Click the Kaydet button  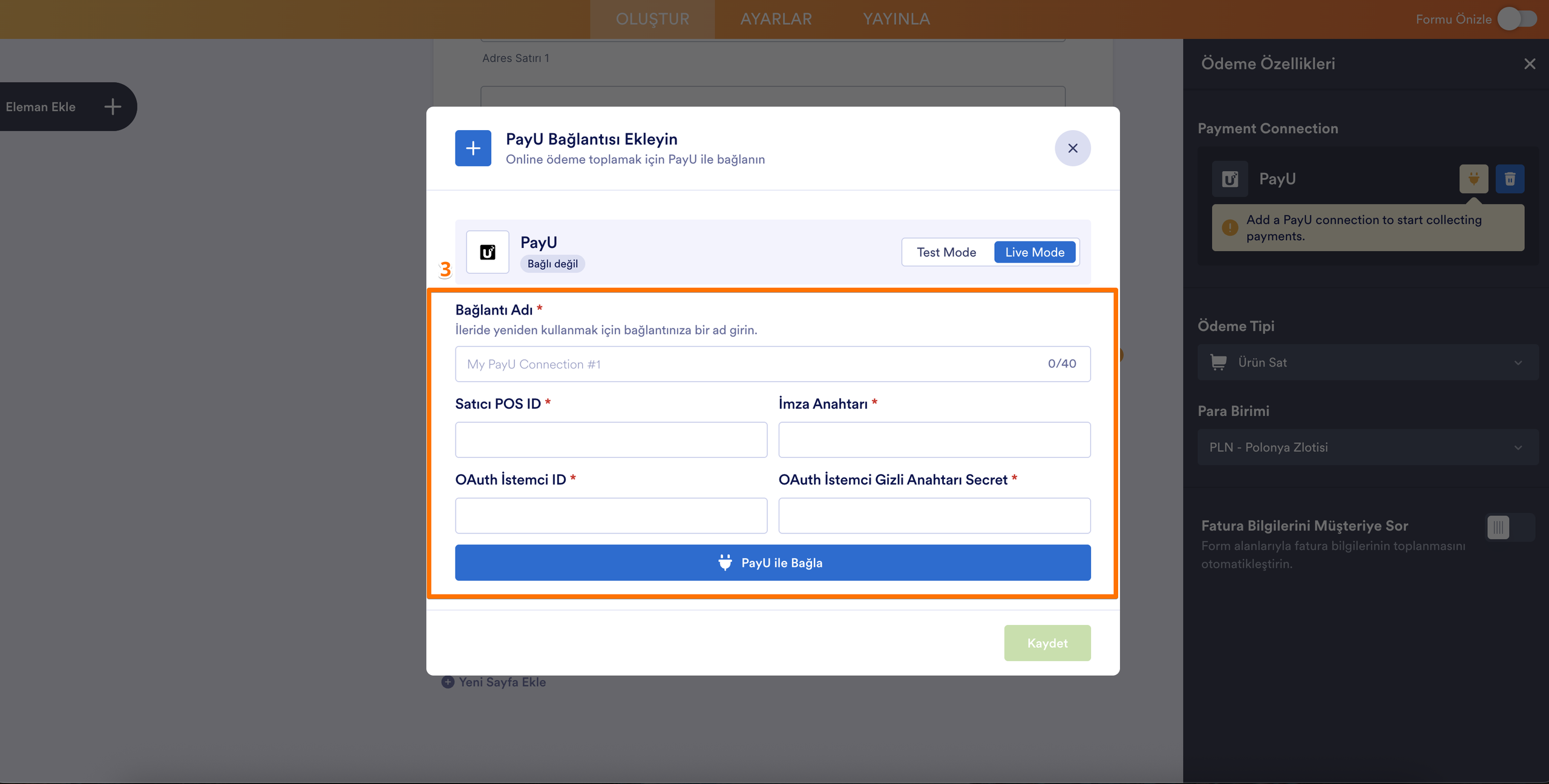coord(1047,643)
